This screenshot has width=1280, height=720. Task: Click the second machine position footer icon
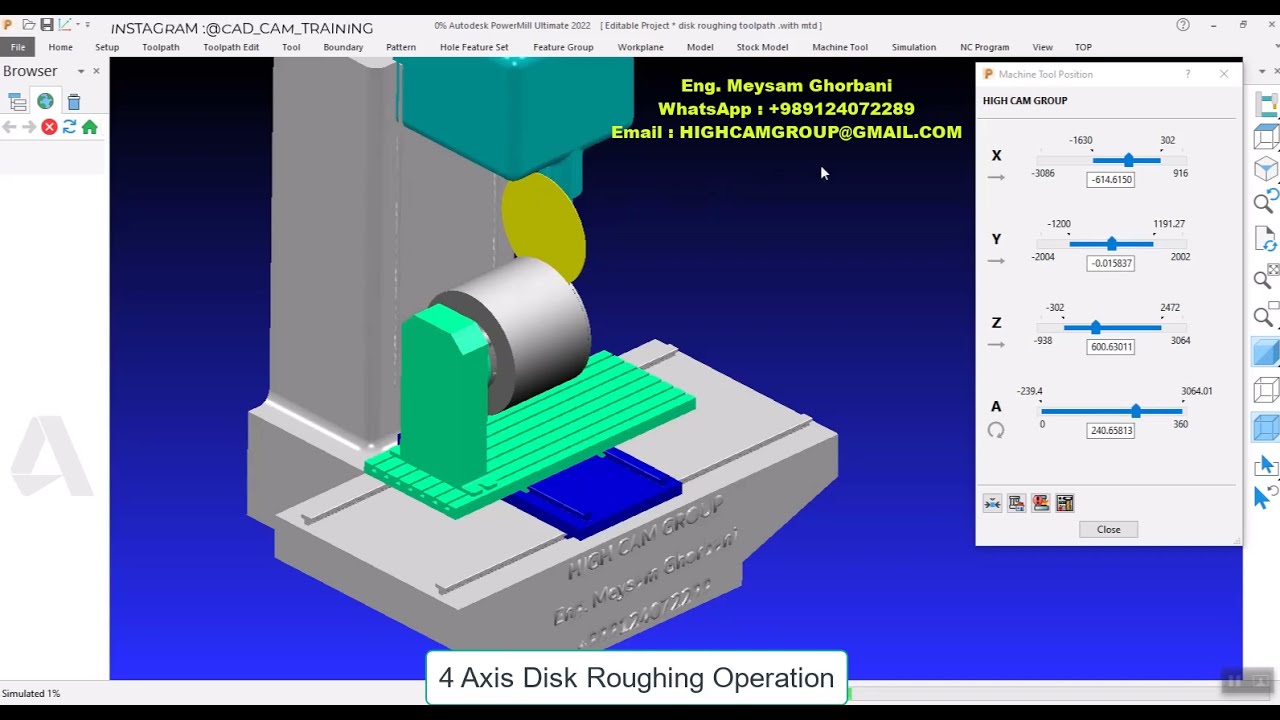pyautogui.click(x=1016, y=503)
